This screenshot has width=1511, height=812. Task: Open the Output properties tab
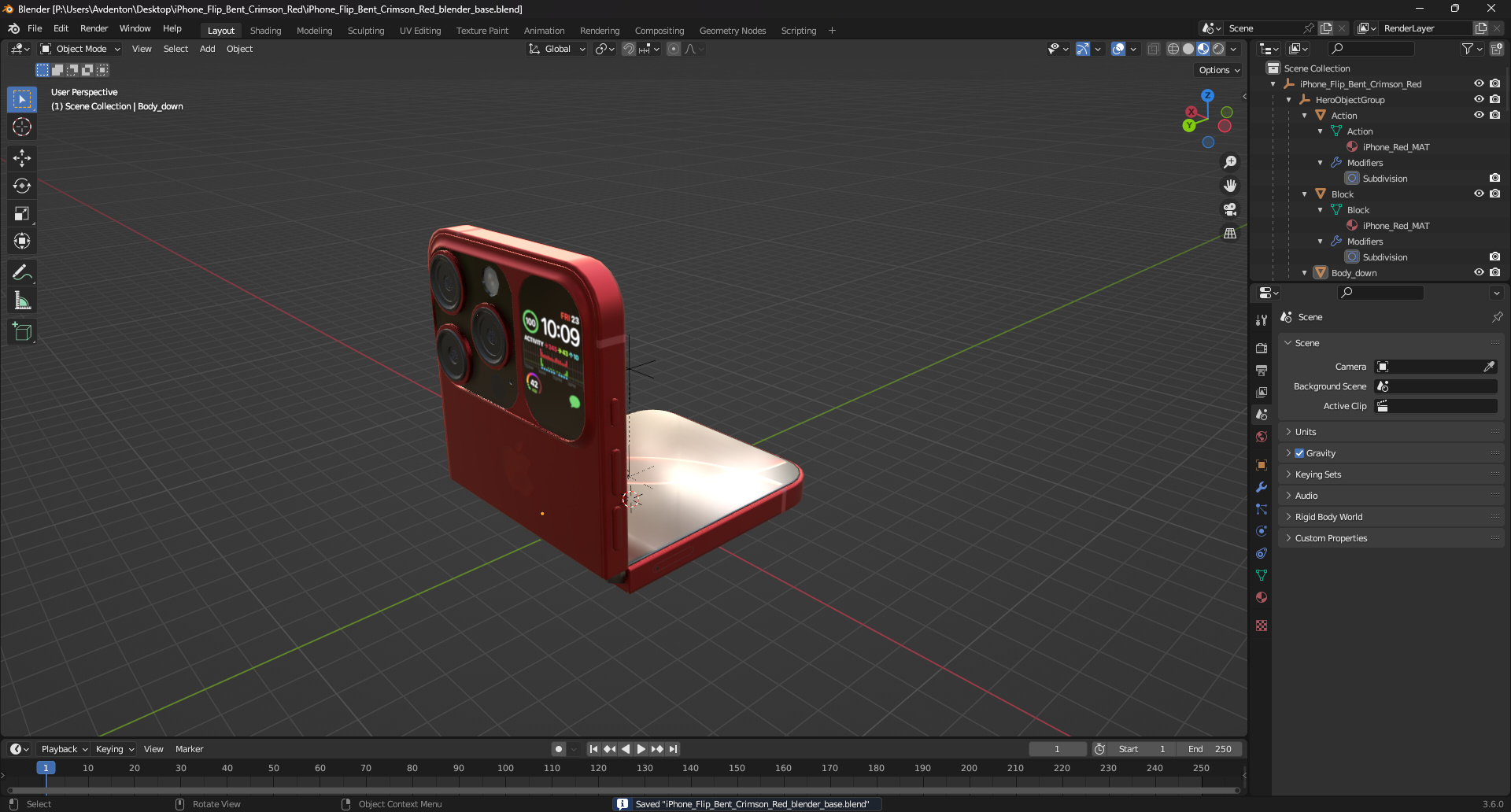(x=1262, y=370)
